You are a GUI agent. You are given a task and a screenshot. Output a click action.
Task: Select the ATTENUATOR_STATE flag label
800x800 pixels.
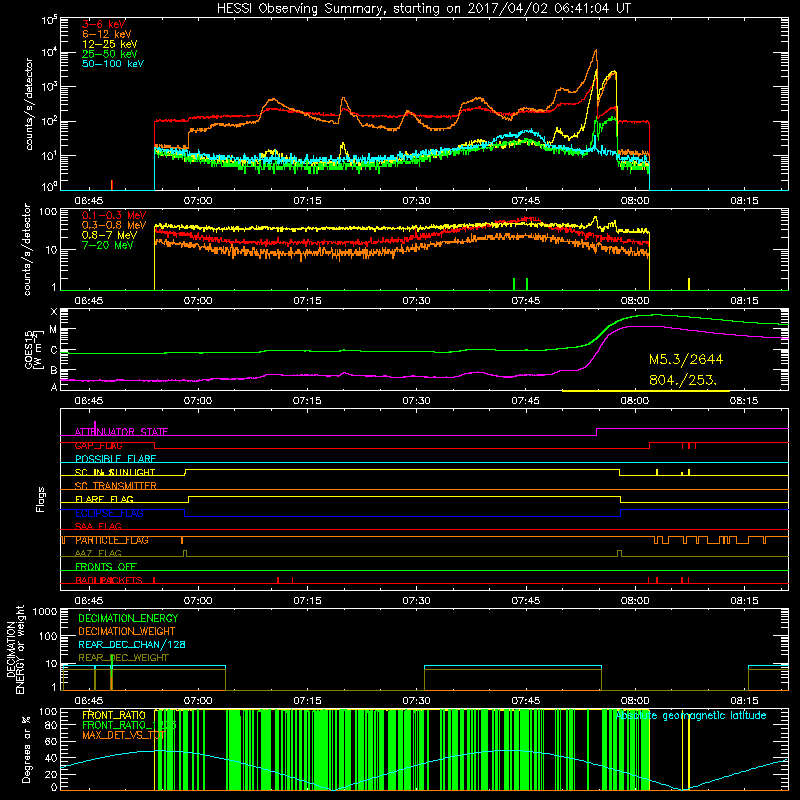pos(121,432)
